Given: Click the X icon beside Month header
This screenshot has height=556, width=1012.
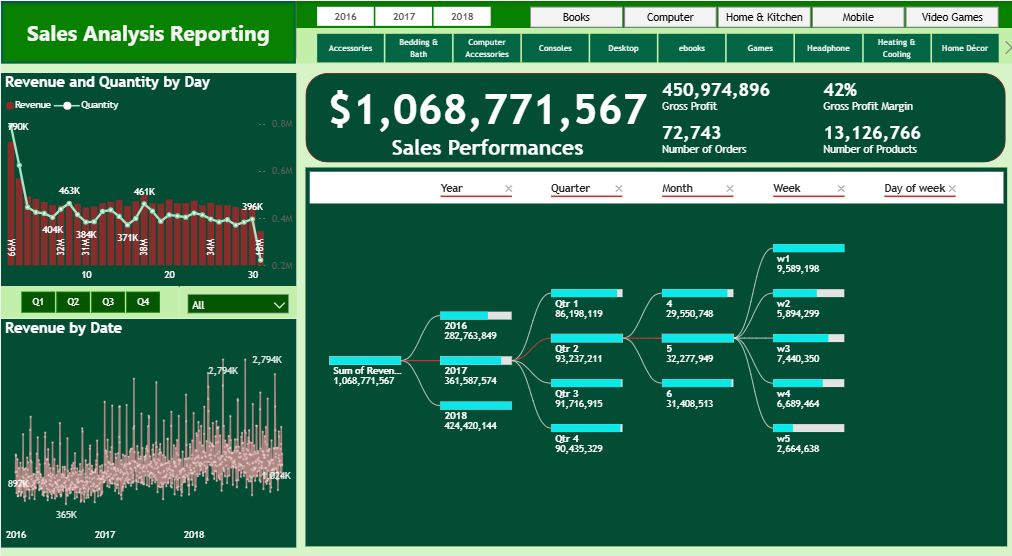Looking at the screenshot, I should 730,189.
